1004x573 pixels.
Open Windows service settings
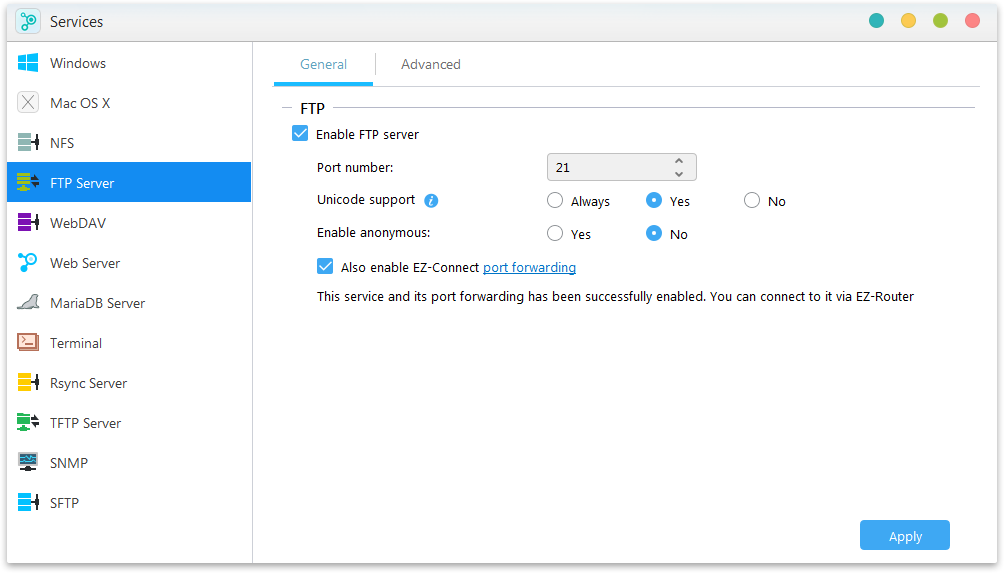coord(129,63)
